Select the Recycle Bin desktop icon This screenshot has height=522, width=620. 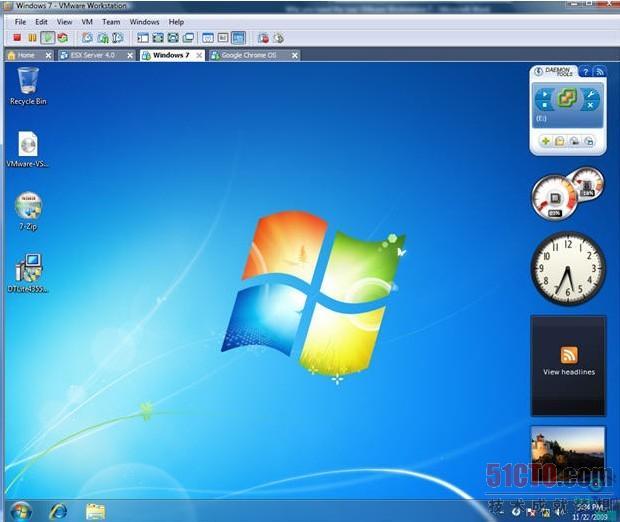(x=28, y=86)
